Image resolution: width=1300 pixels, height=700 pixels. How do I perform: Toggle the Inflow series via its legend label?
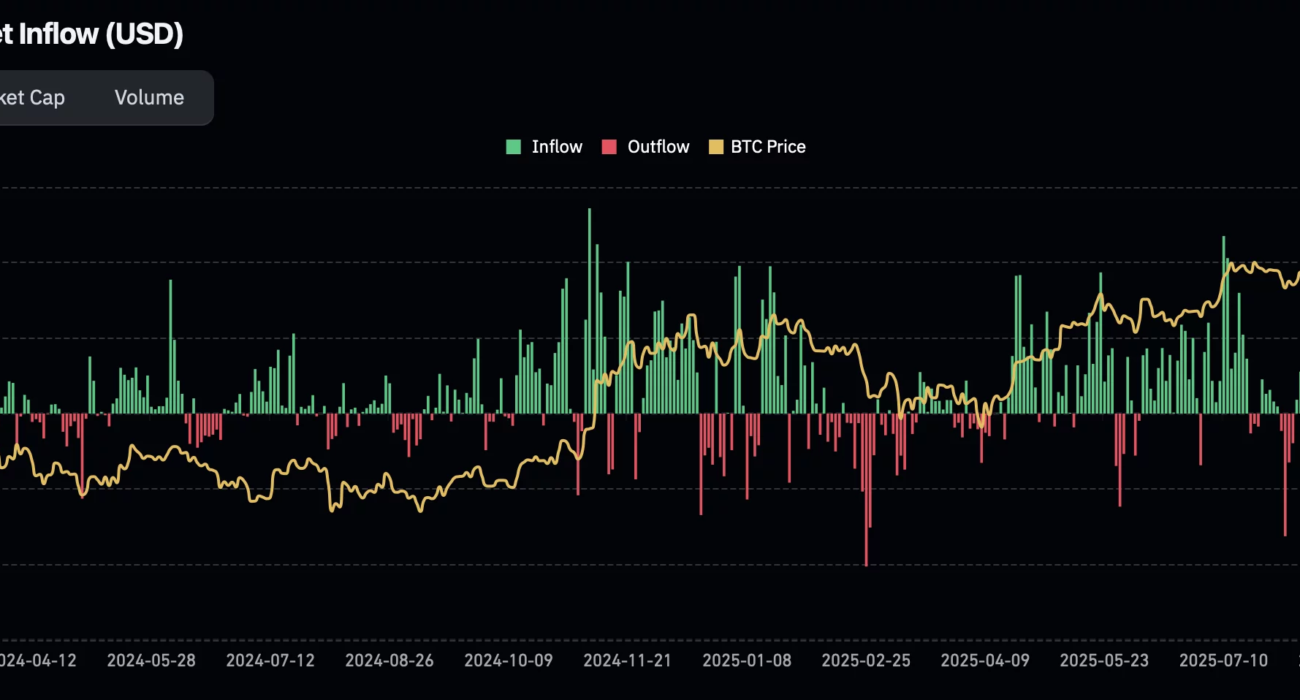[557, 147]
